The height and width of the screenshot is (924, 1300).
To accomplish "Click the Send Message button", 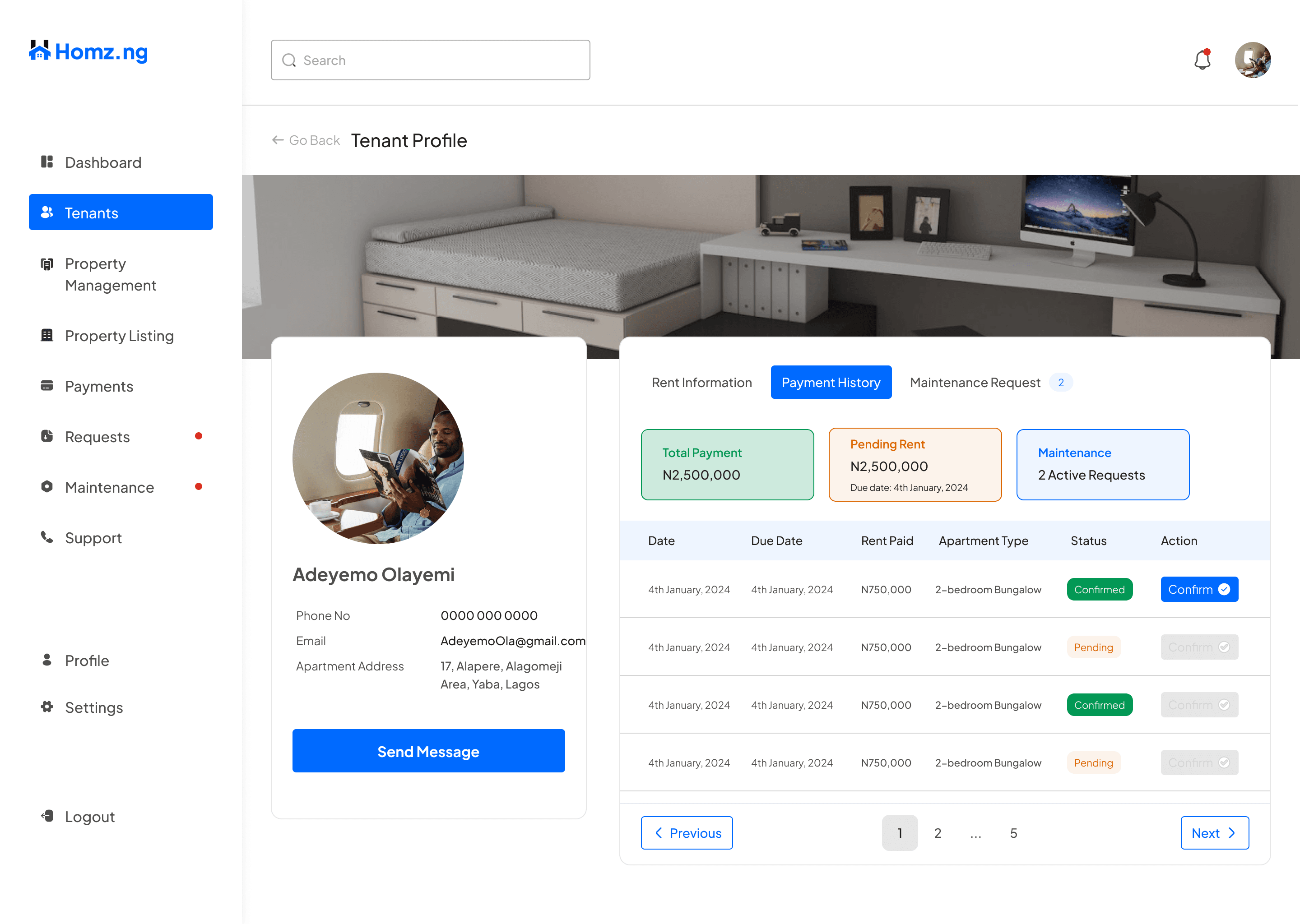I will tap(428, 751).
